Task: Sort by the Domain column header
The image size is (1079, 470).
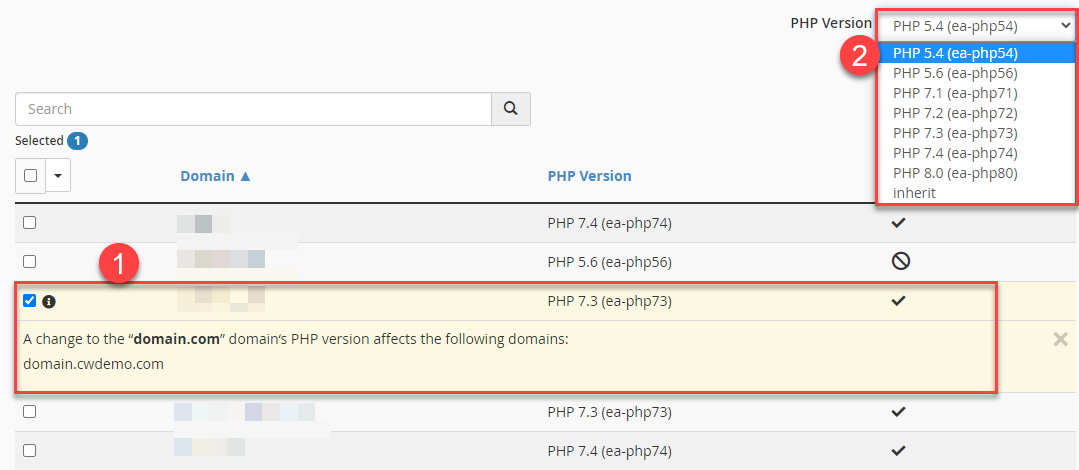Action: pos(215,176)
